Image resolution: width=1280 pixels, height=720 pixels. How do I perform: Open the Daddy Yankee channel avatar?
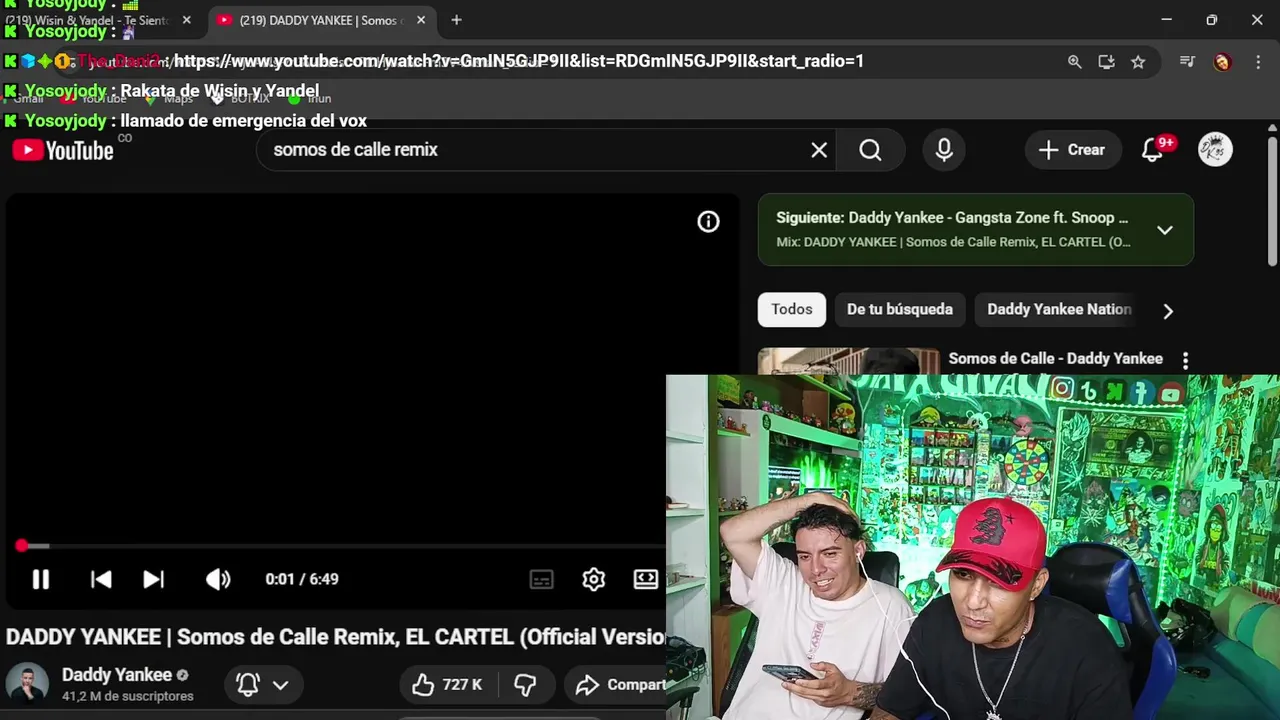click(x=27, y=684)
